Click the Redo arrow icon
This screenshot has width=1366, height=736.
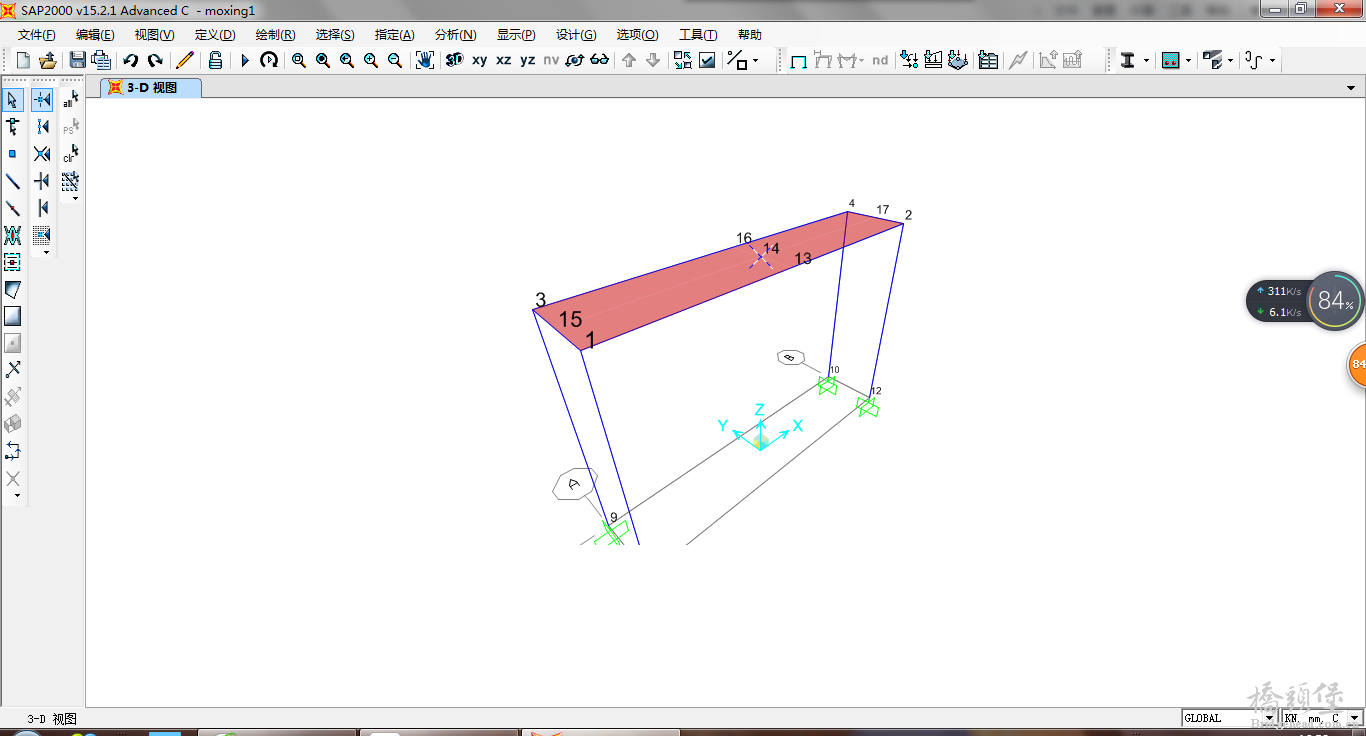pos(155,60)
